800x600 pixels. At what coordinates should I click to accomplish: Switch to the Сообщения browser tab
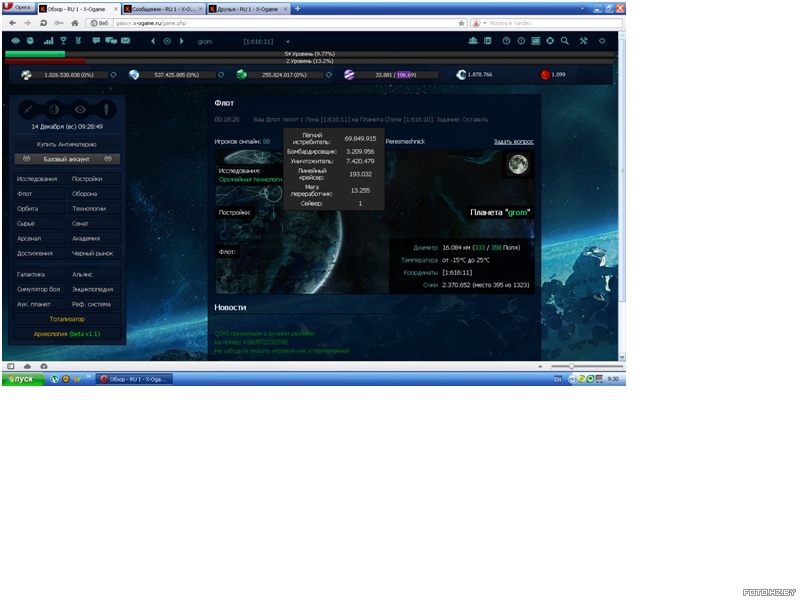click(x=163, y=9)
